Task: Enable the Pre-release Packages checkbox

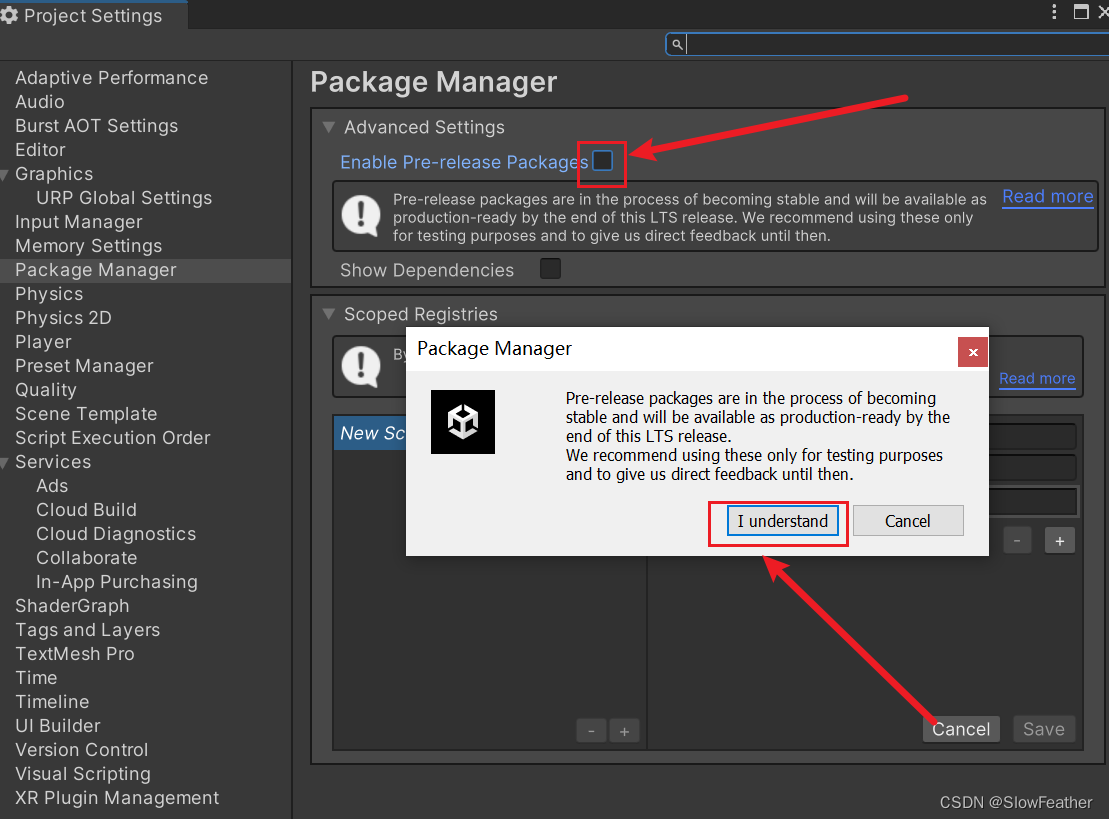Action: coord(602,161)
